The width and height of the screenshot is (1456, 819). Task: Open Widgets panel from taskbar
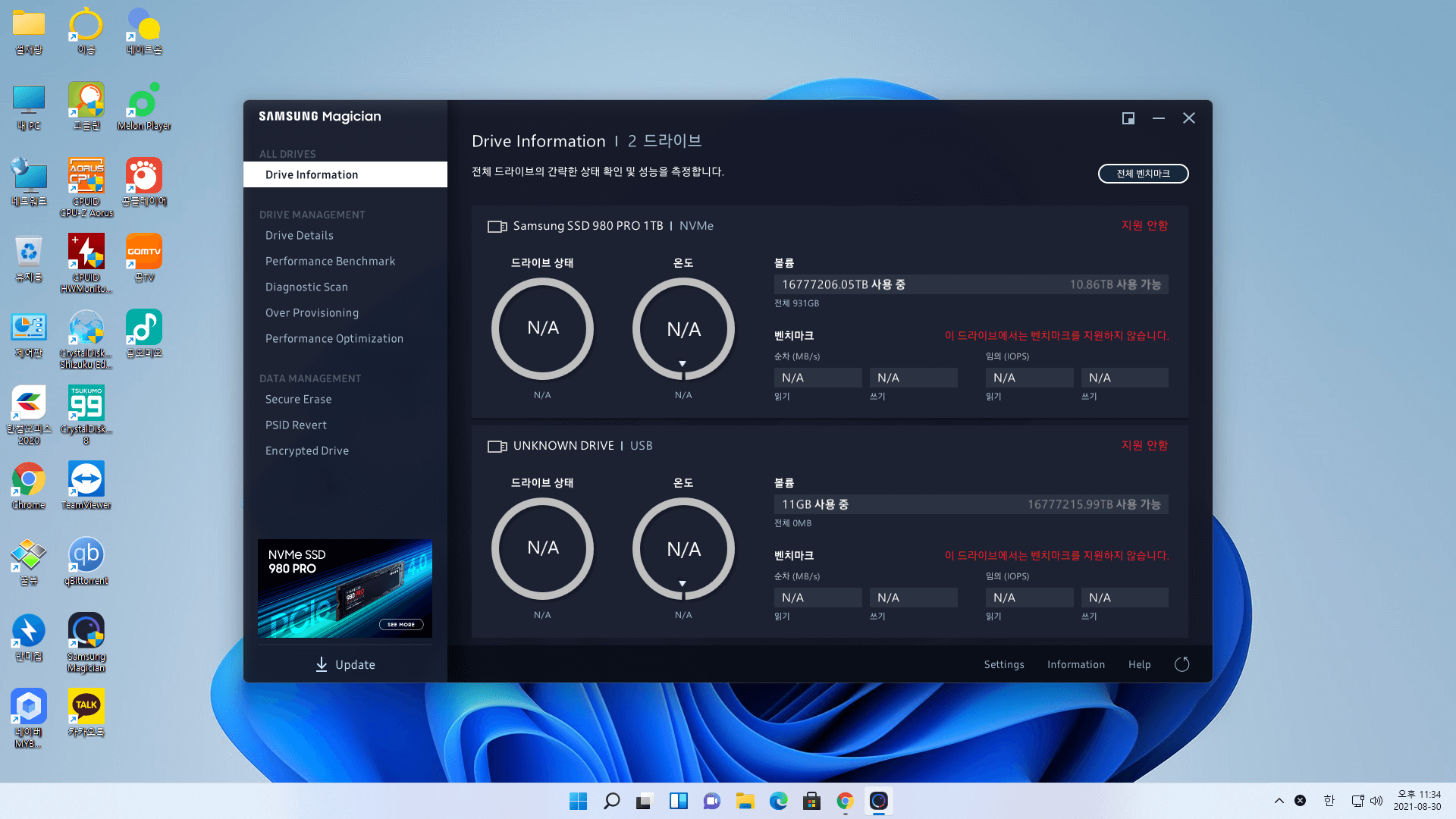pos(678,801)
